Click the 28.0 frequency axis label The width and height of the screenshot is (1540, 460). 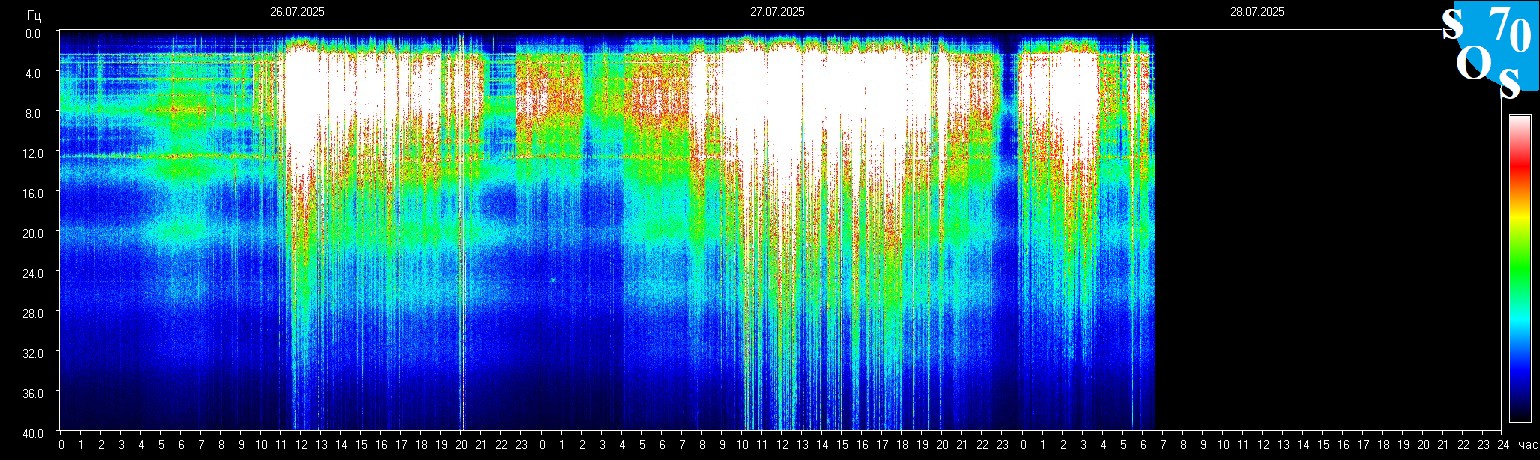pos(31,313)
